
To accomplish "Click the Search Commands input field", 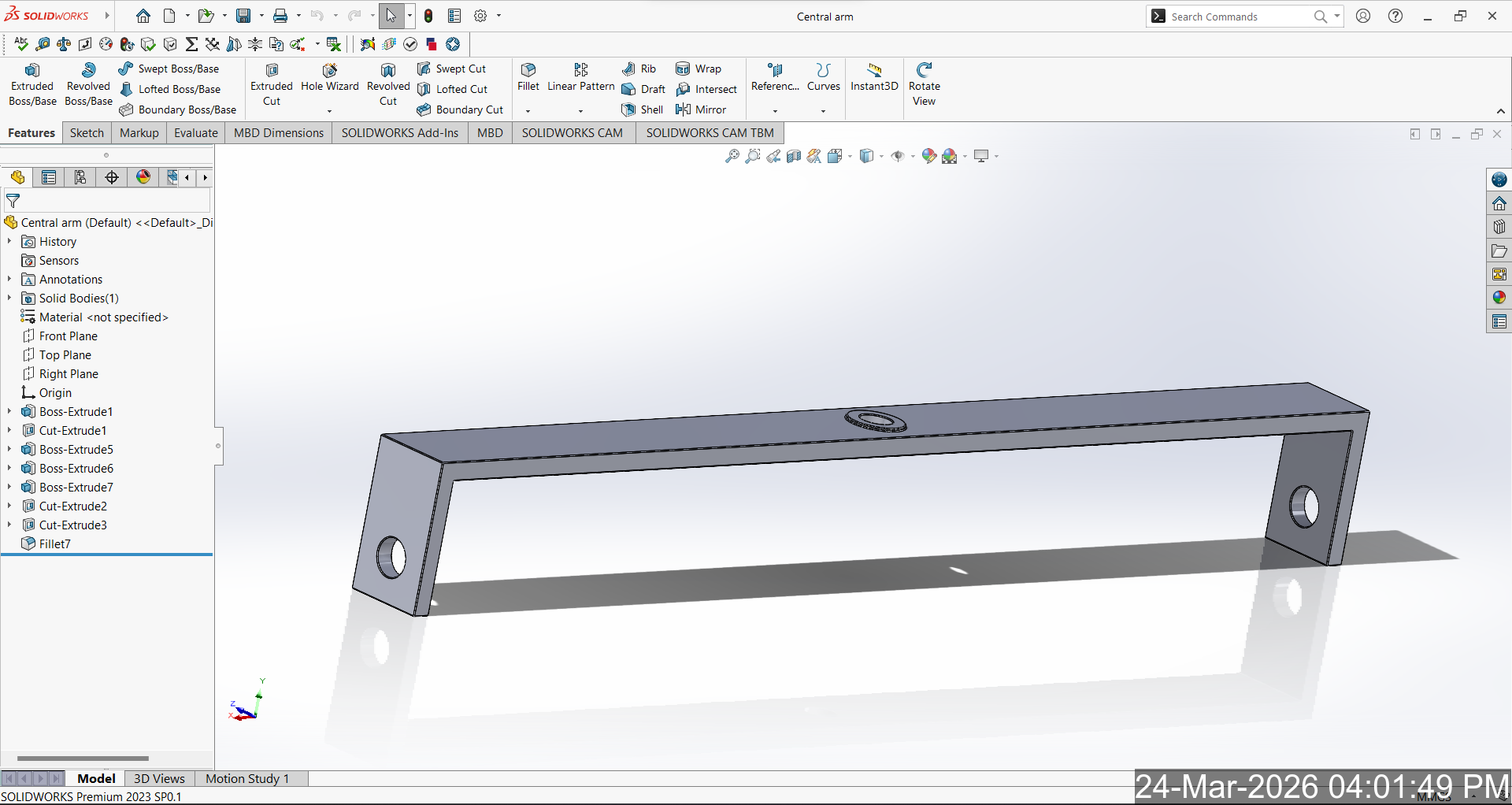I will (x=1236, y=17).
